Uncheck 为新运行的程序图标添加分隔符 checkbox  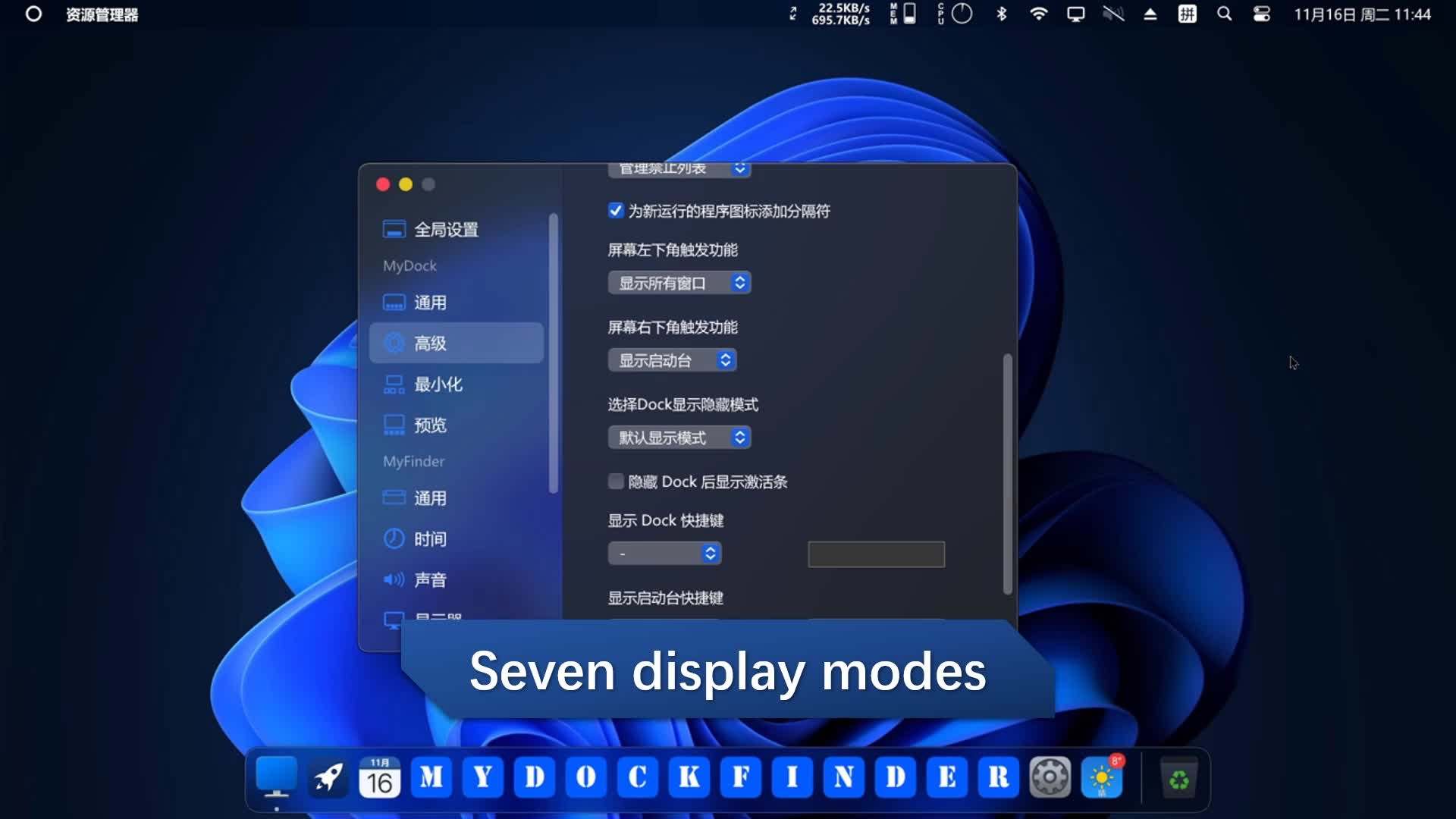tap(616, 211)
